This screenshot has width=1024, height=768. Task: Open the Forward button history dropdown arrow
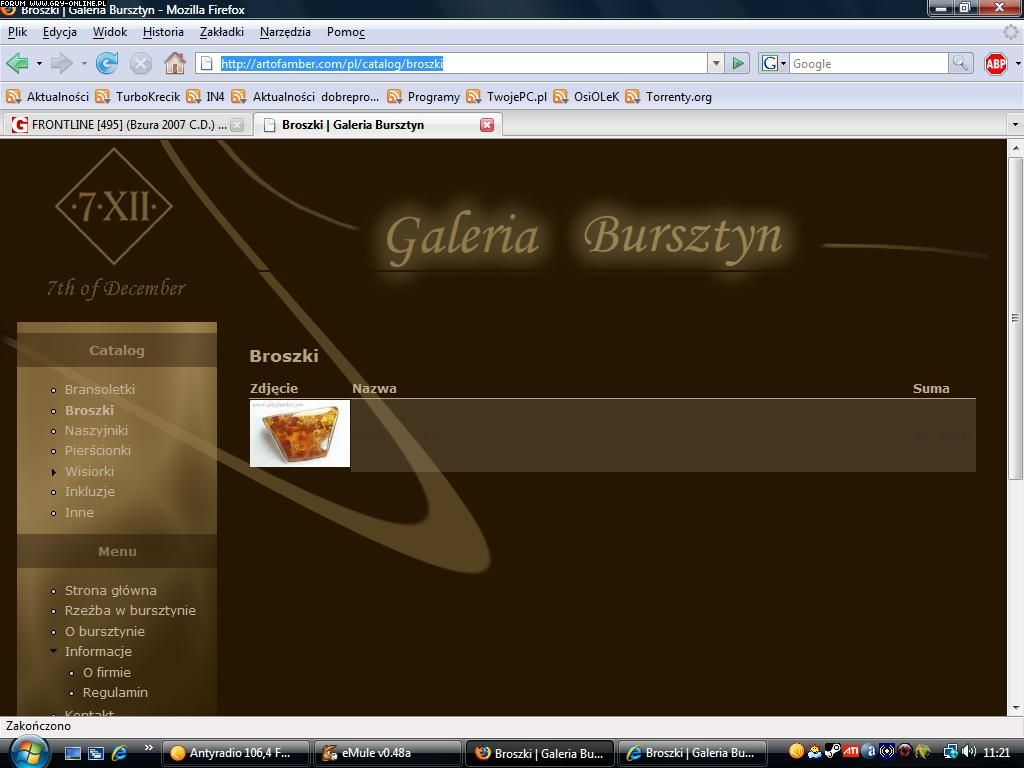pyautogui.click(x=84, y=63)
